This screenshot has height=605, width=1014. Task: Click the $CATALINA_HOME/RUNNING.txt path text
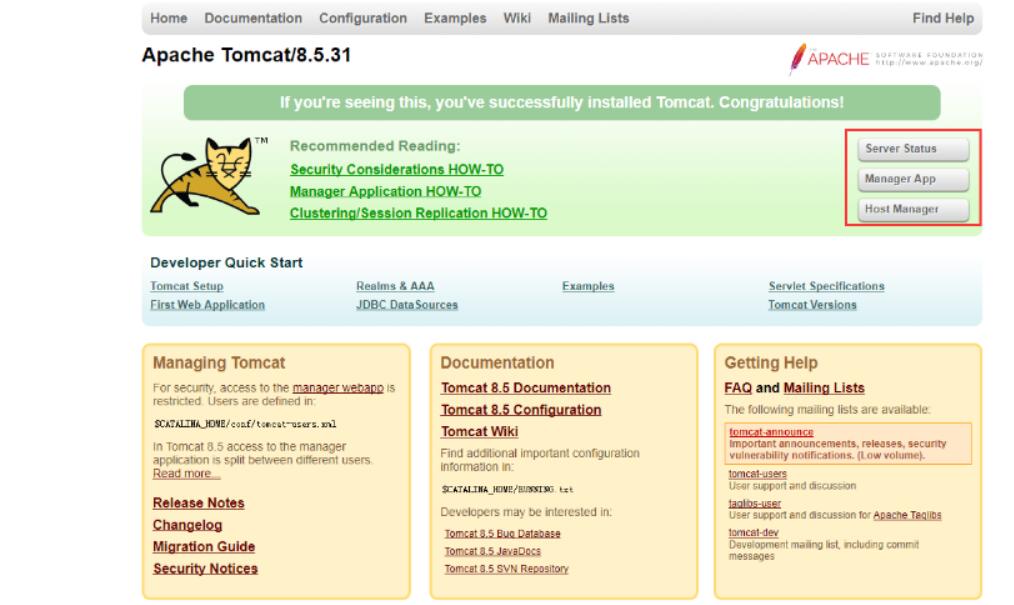click(x=507, y=490)
